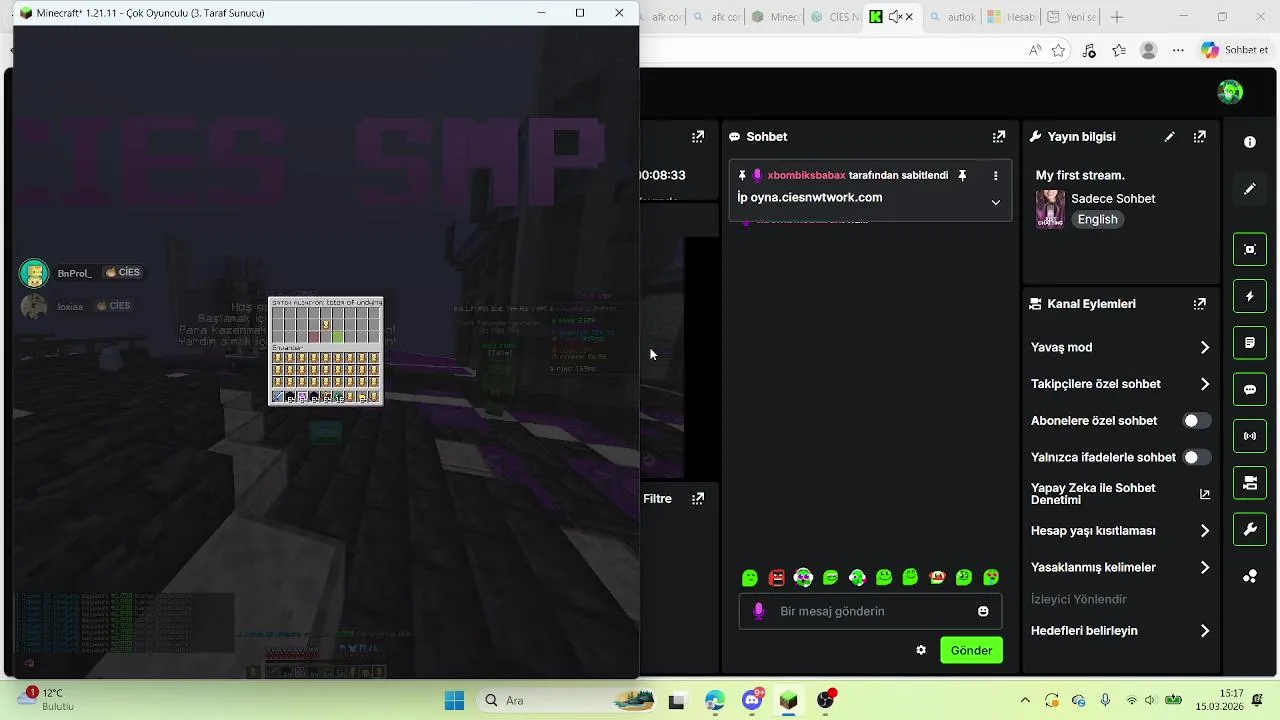Open the browser media control icon
Image resolution: width=1280 pixels, height=720 pixels.
(x=1089, y=50)
